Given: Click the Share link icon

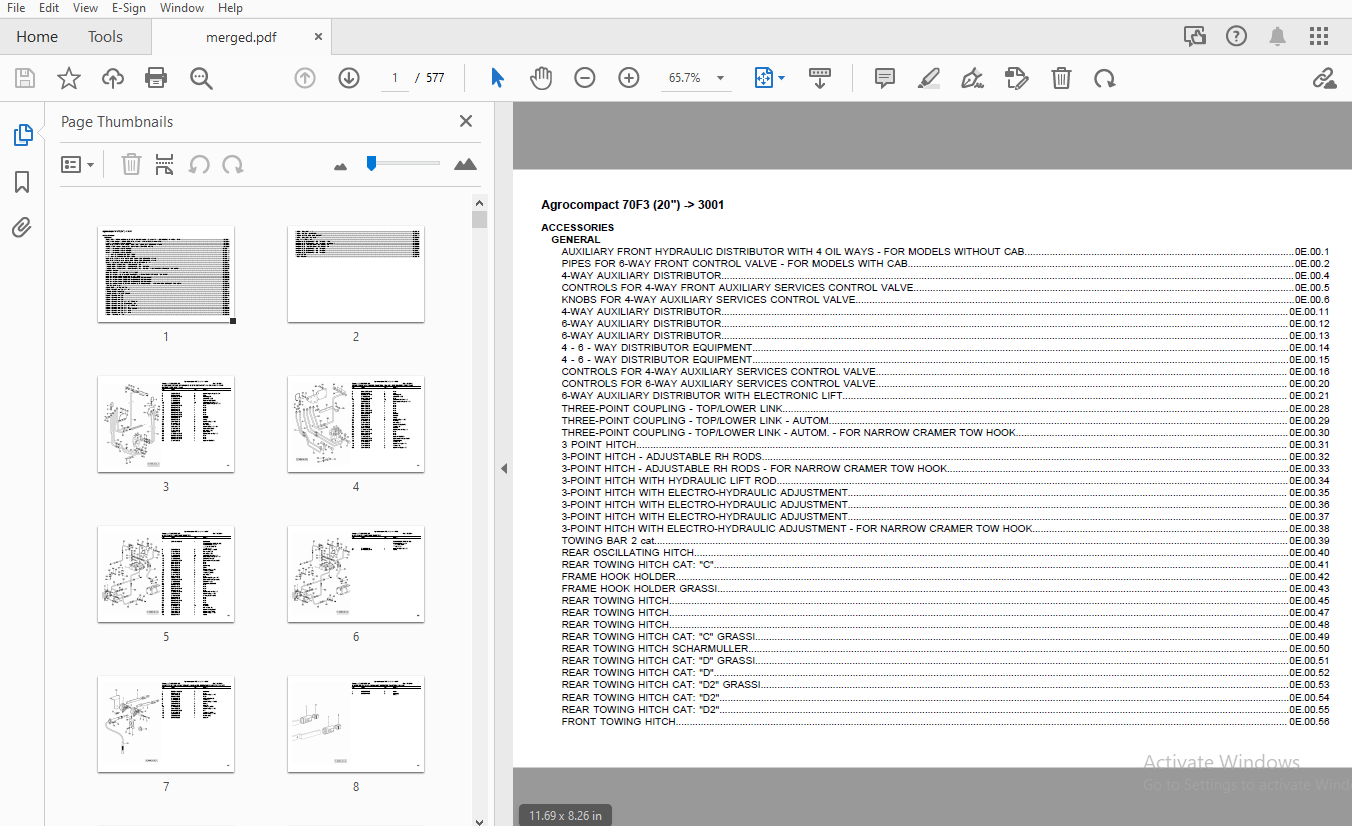Looking at the screenshot, I should (x=1325, y=78).
